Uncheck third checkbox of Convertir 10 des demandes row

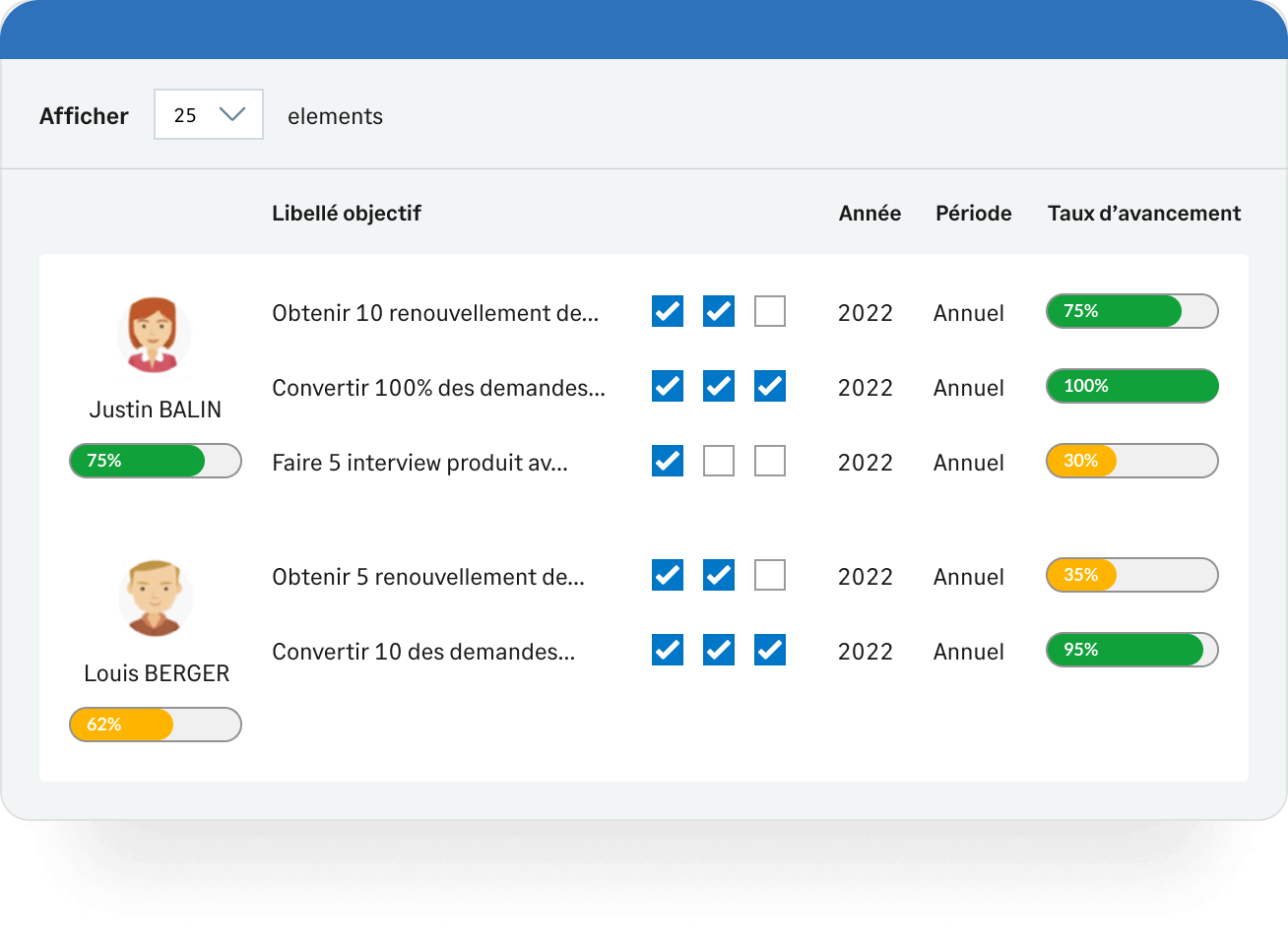[x=770, y=650]
